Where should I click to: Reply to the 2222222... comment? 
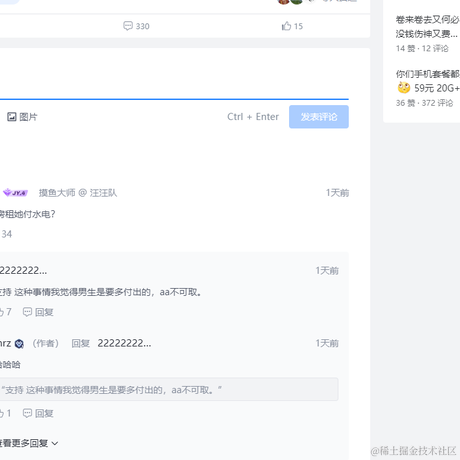pyautogui.click(x=38, y=312)
